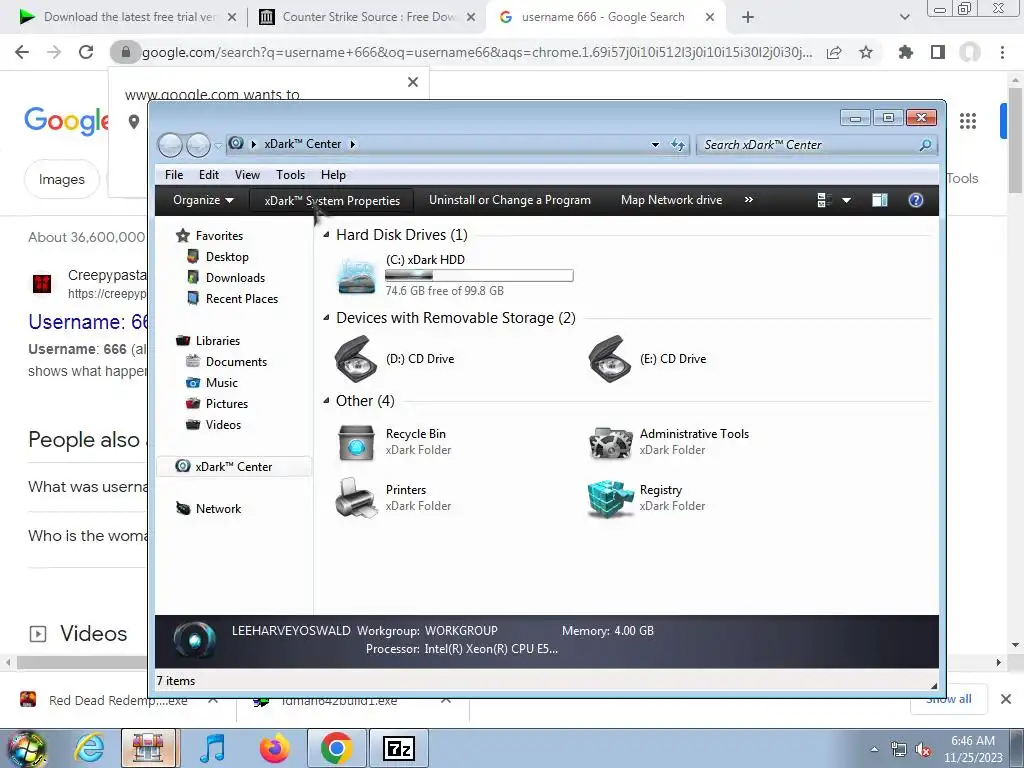1024x768 pixels.
Task: Click the Chrome address bar URL
Action: pyautogui.click(x=477, y=52)
